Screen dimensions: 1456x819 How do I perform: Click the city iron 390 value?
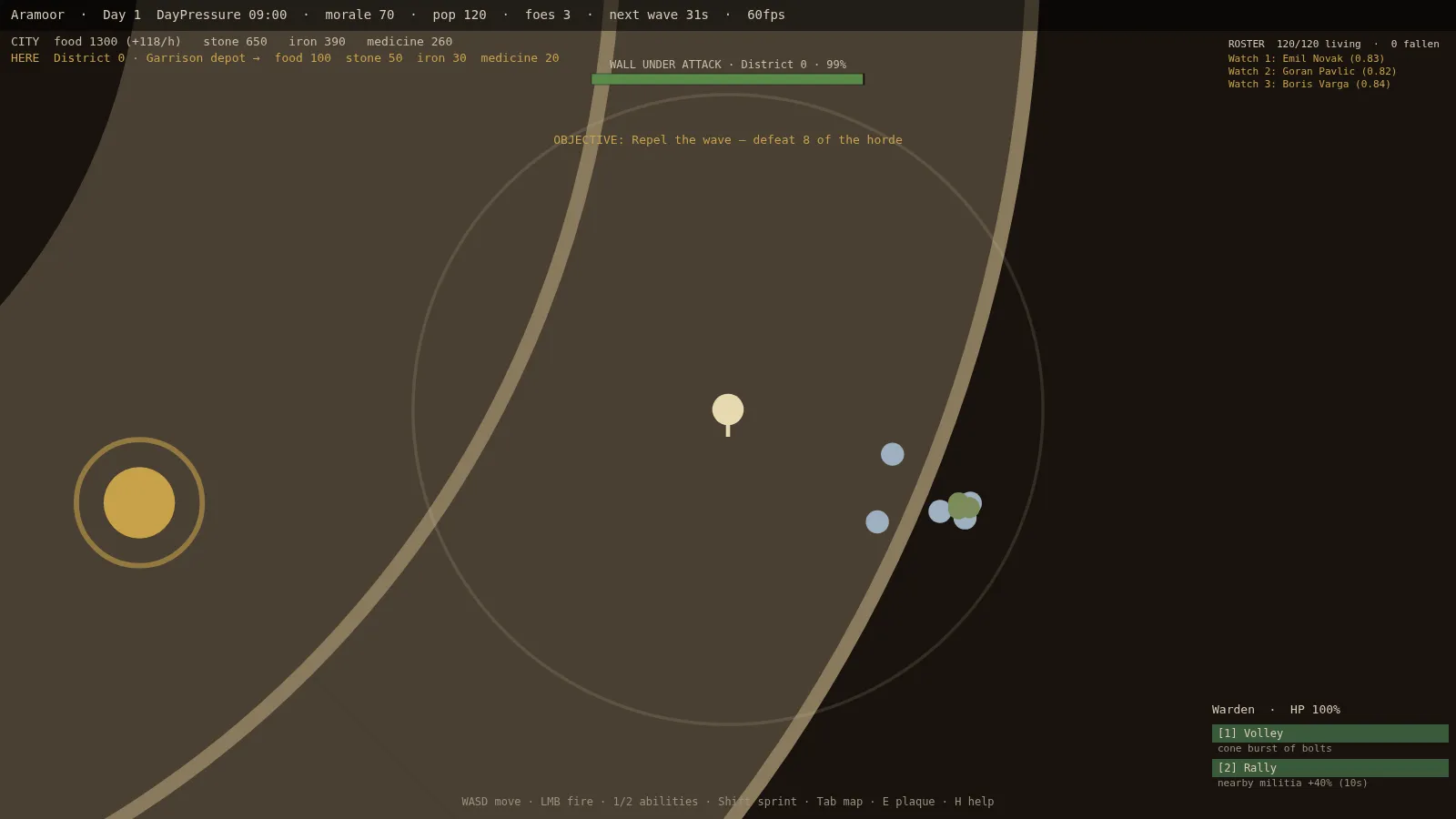tap(318, 42)
